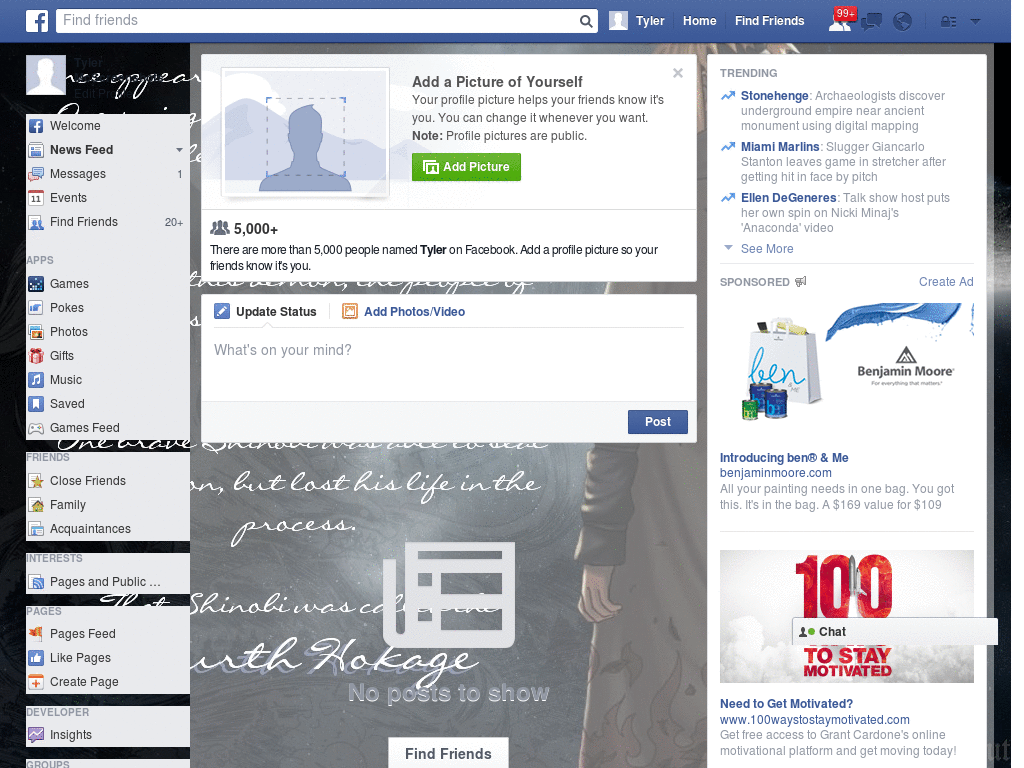Click the News Feed sidebar icon

coord(36,150)
